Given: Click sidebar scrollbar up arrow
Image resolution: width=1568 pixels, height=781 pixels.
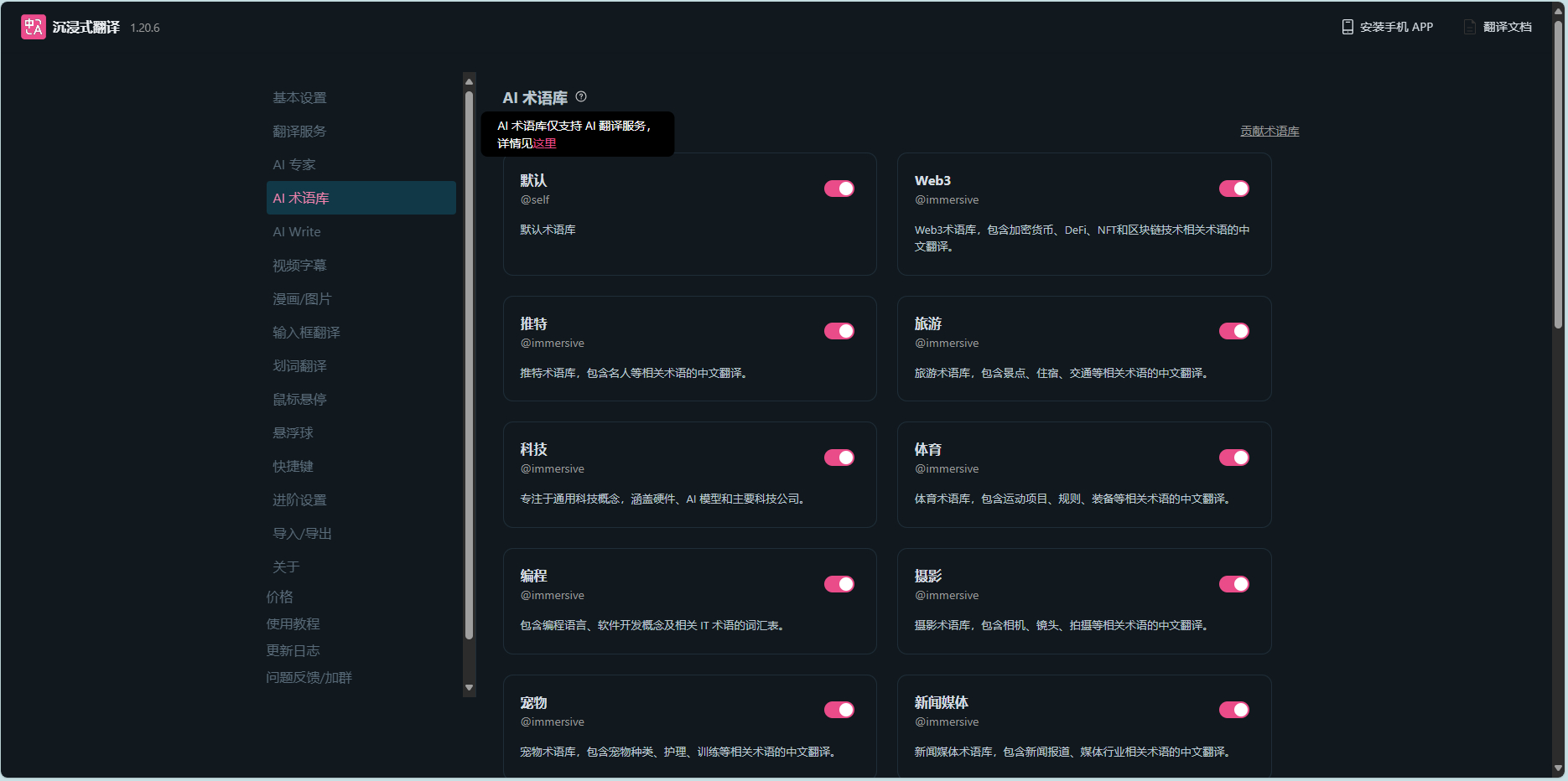Looking at the screenshot, I should (469, 81).
